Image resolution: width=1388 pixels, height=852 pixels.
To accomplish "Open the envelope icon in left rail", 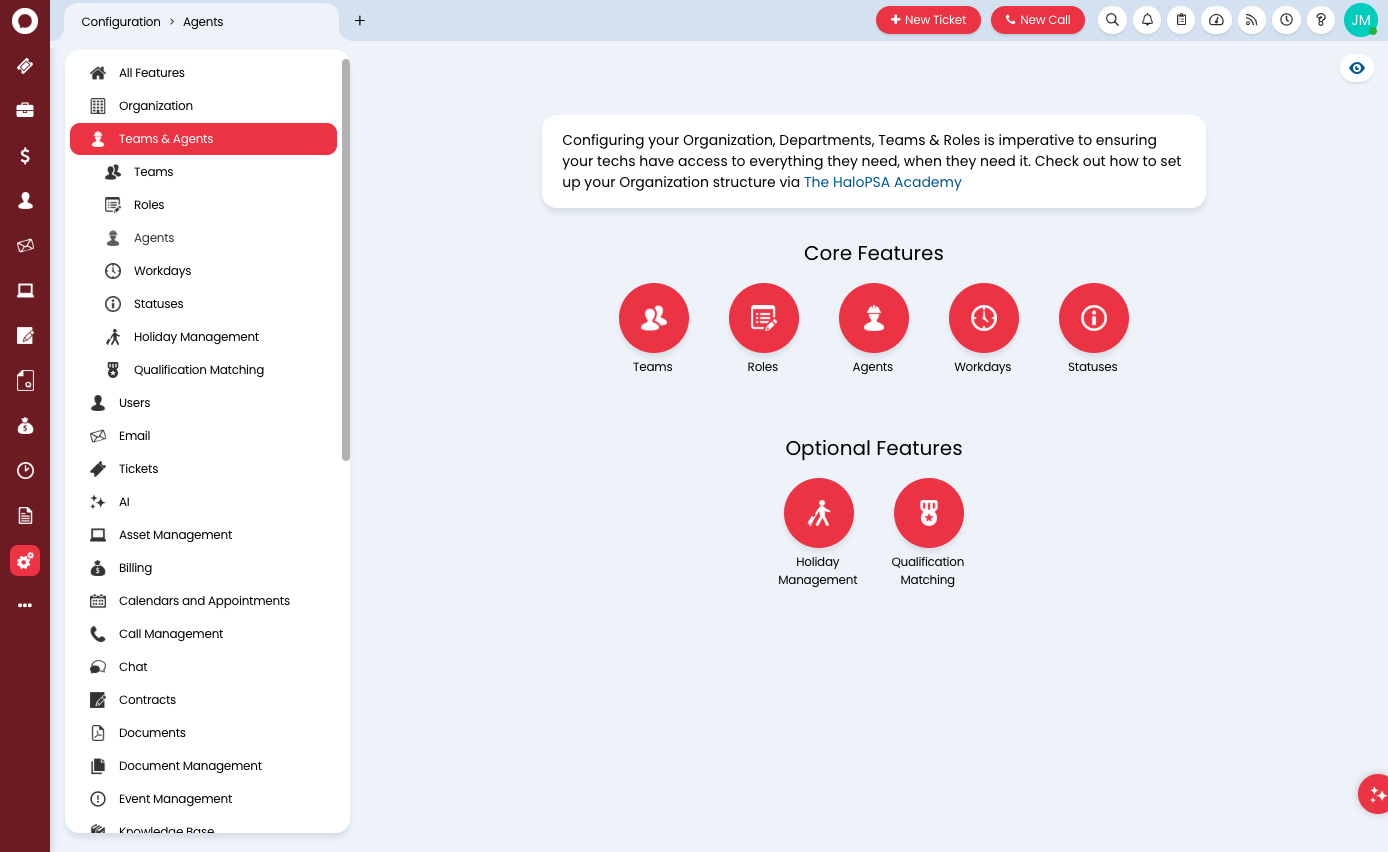I will point(25,246).
